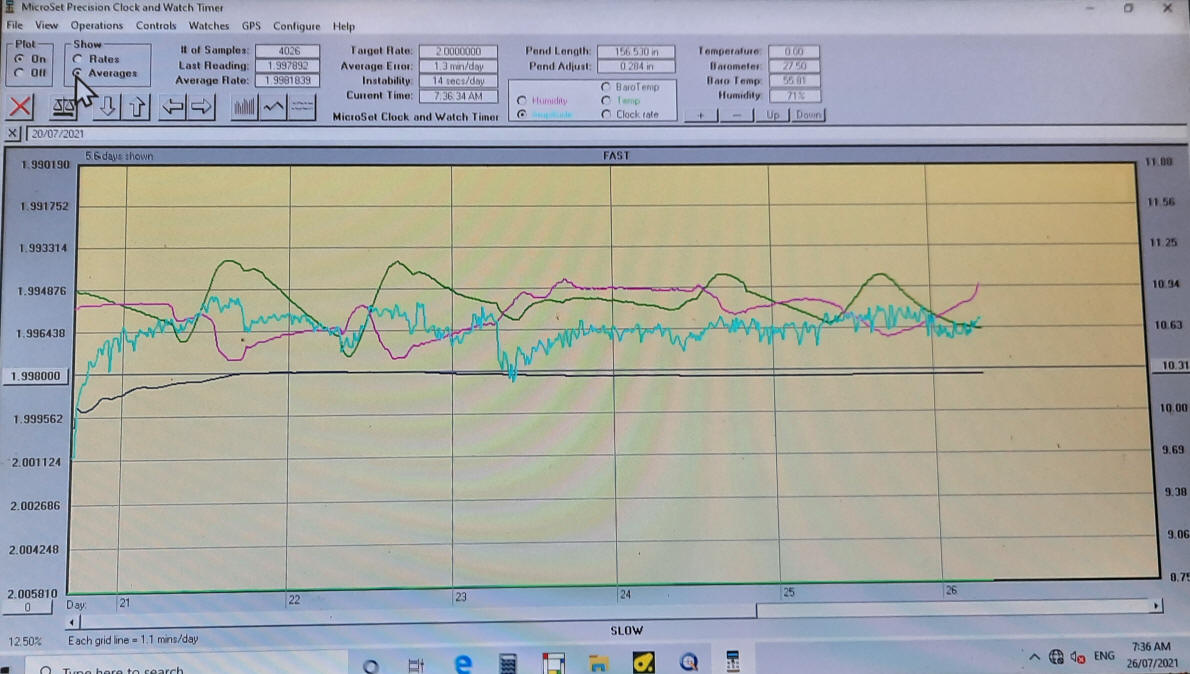Screen dimensions: 1190x674
Task: Open the Operations menu
Action: (x=96, y=26)
